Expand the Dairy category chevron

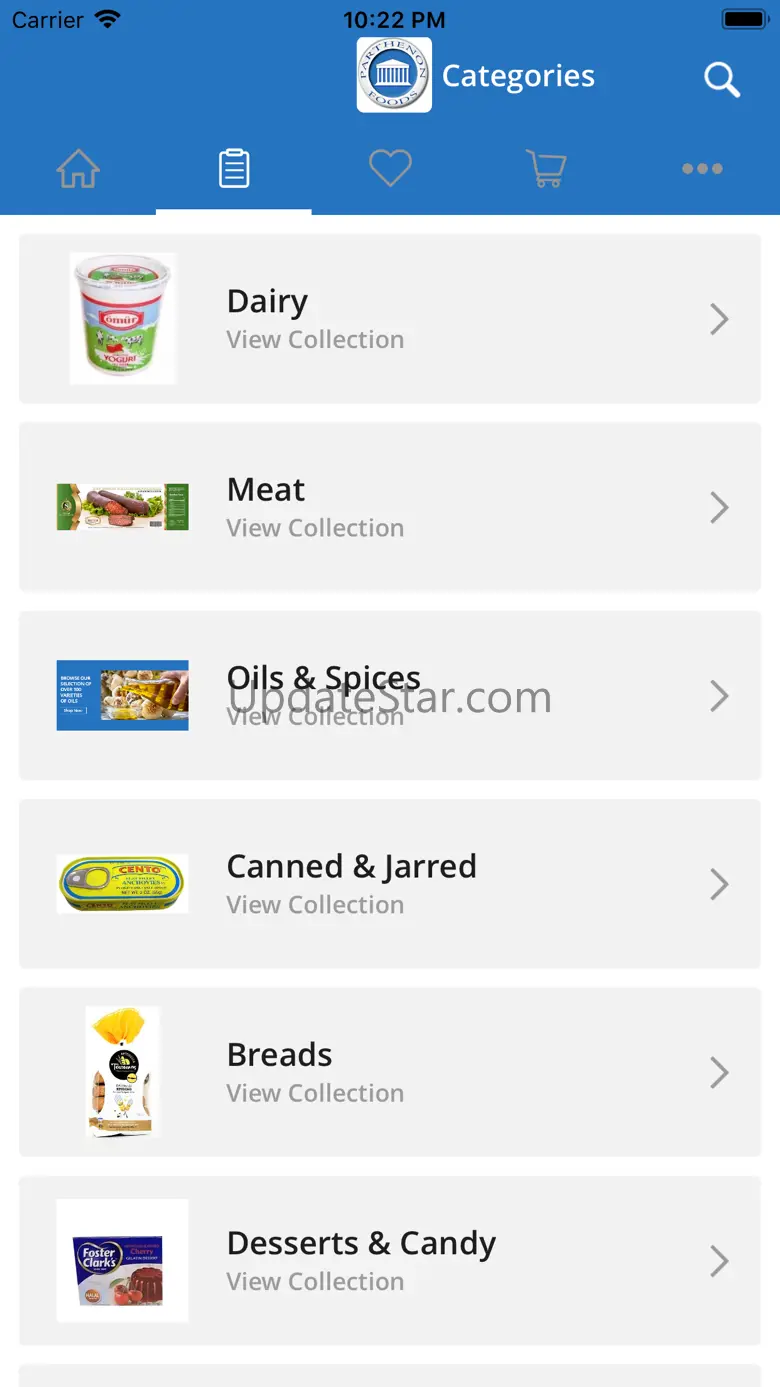[719, 319]
